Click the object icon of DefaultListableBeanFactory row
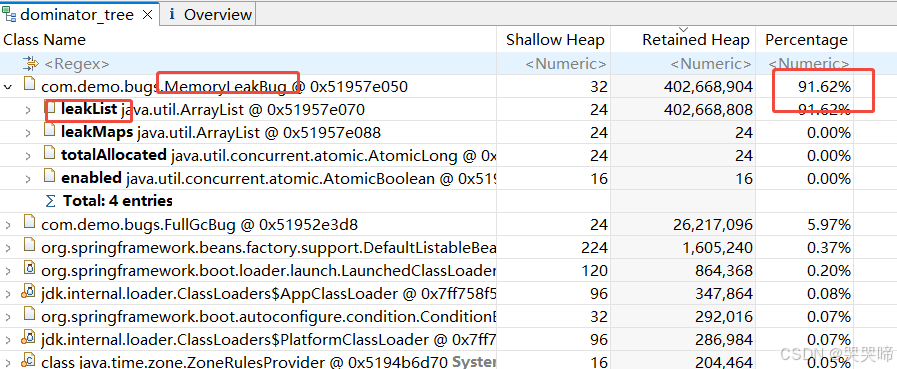Image resolution: width=897 pixels, height=369 pixels. tap(29, 245)
